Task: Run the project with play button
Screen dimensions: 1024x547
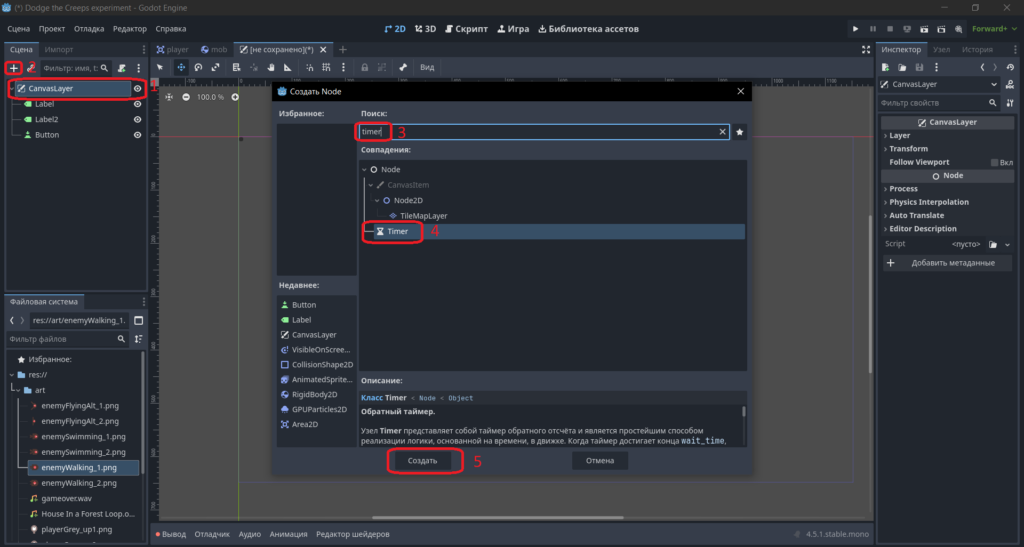Action: [855, 29]
